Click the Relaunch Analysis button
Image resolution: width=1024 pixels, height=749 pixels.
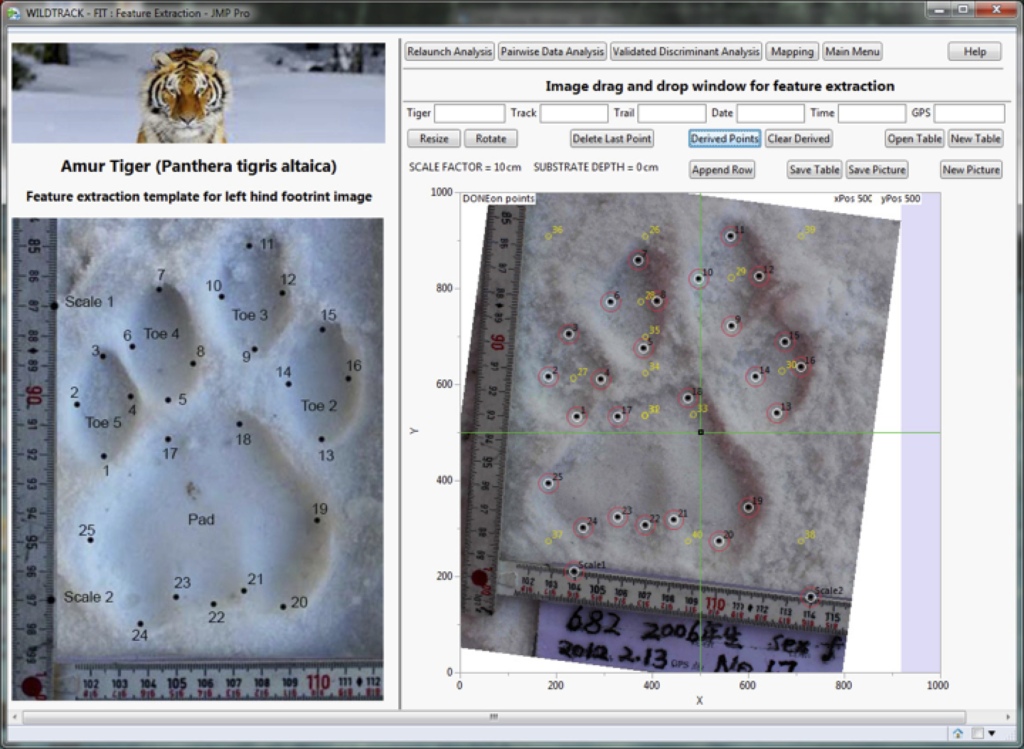point(449,52)
